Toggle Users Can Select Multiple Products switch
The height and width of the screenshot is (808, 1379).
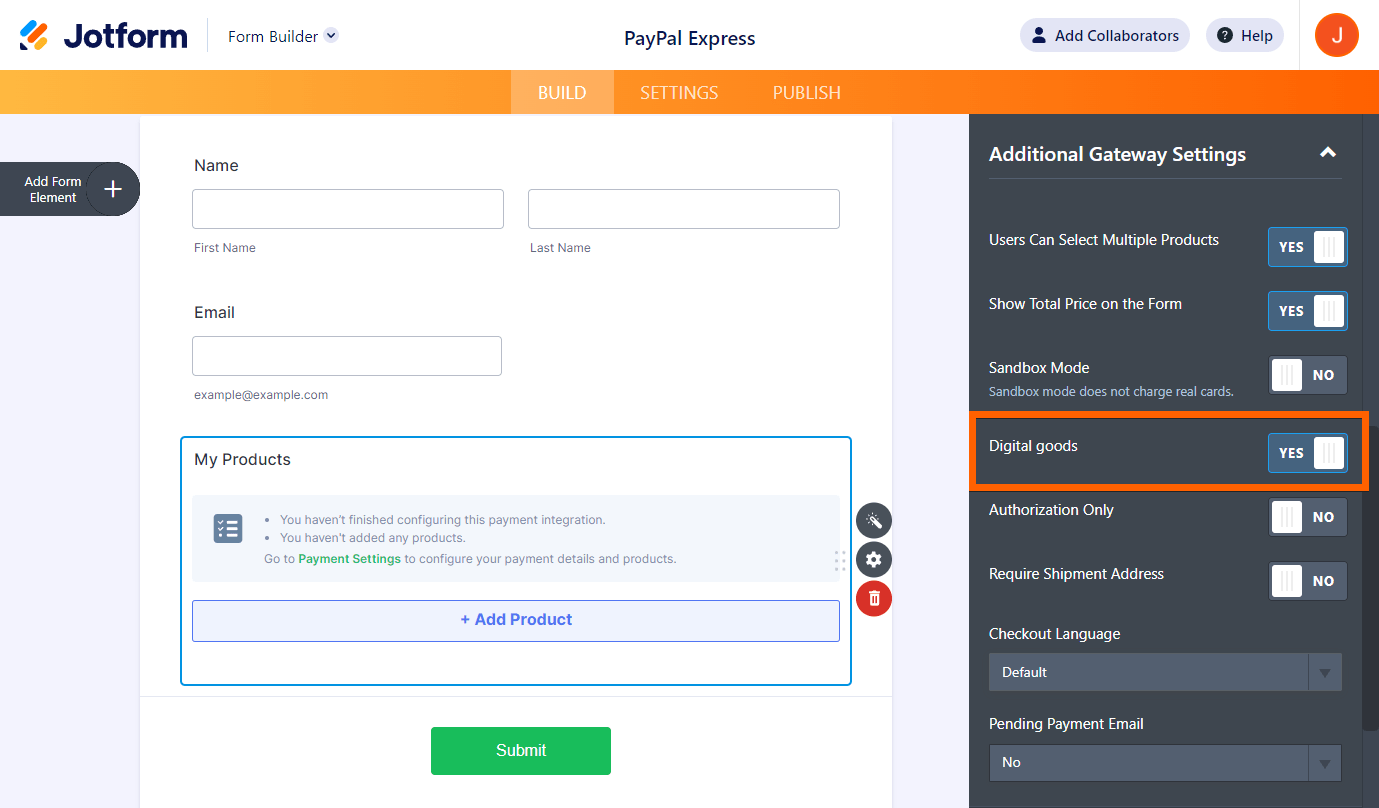click(x=1307, y=247)
